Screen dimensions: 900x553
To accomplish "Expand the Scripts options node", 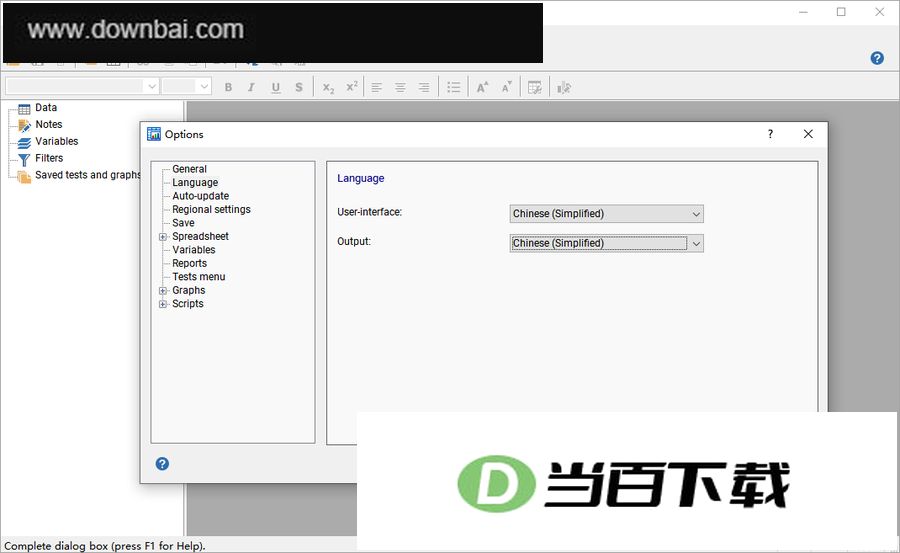I will 163,304.
